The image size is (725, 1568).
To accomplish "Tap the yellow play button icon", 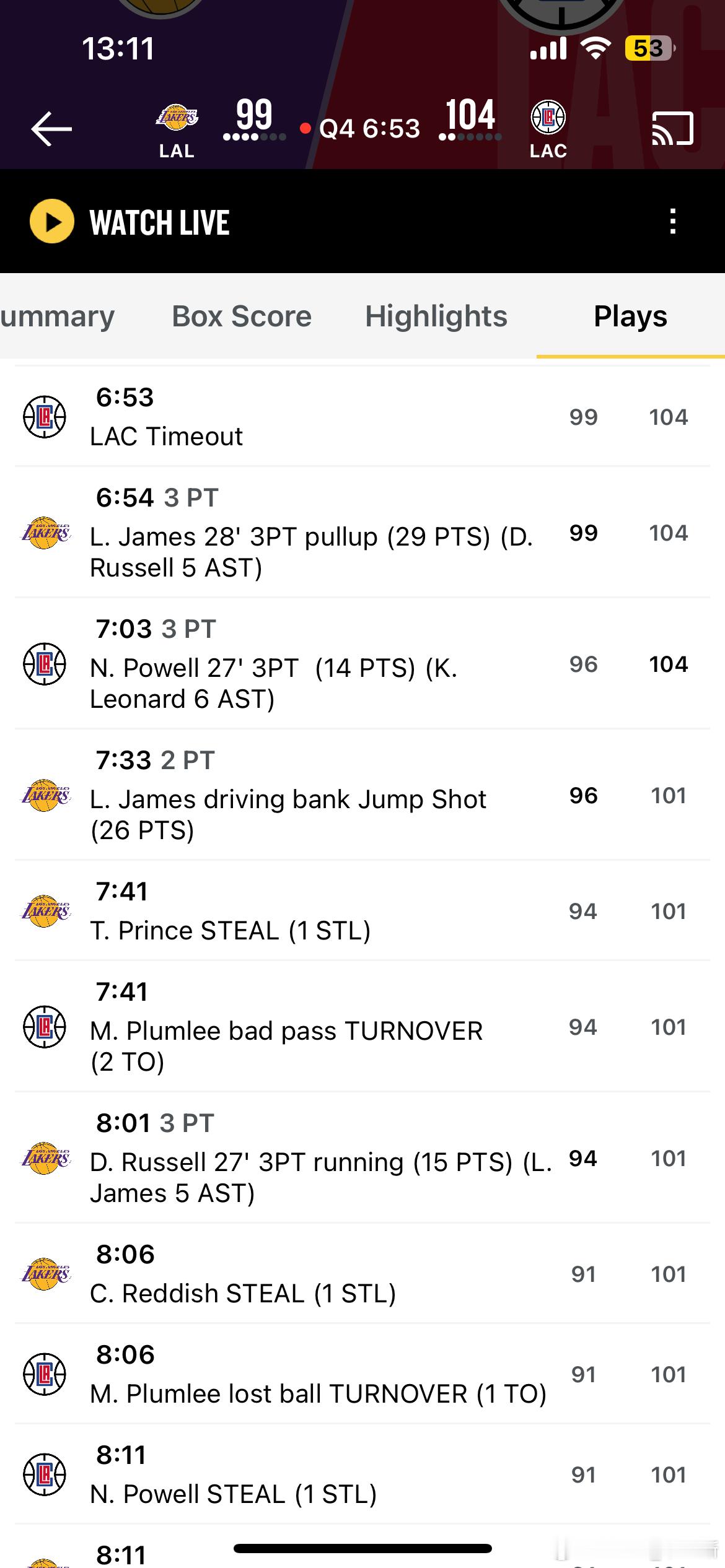I will (x=52, y=221).
